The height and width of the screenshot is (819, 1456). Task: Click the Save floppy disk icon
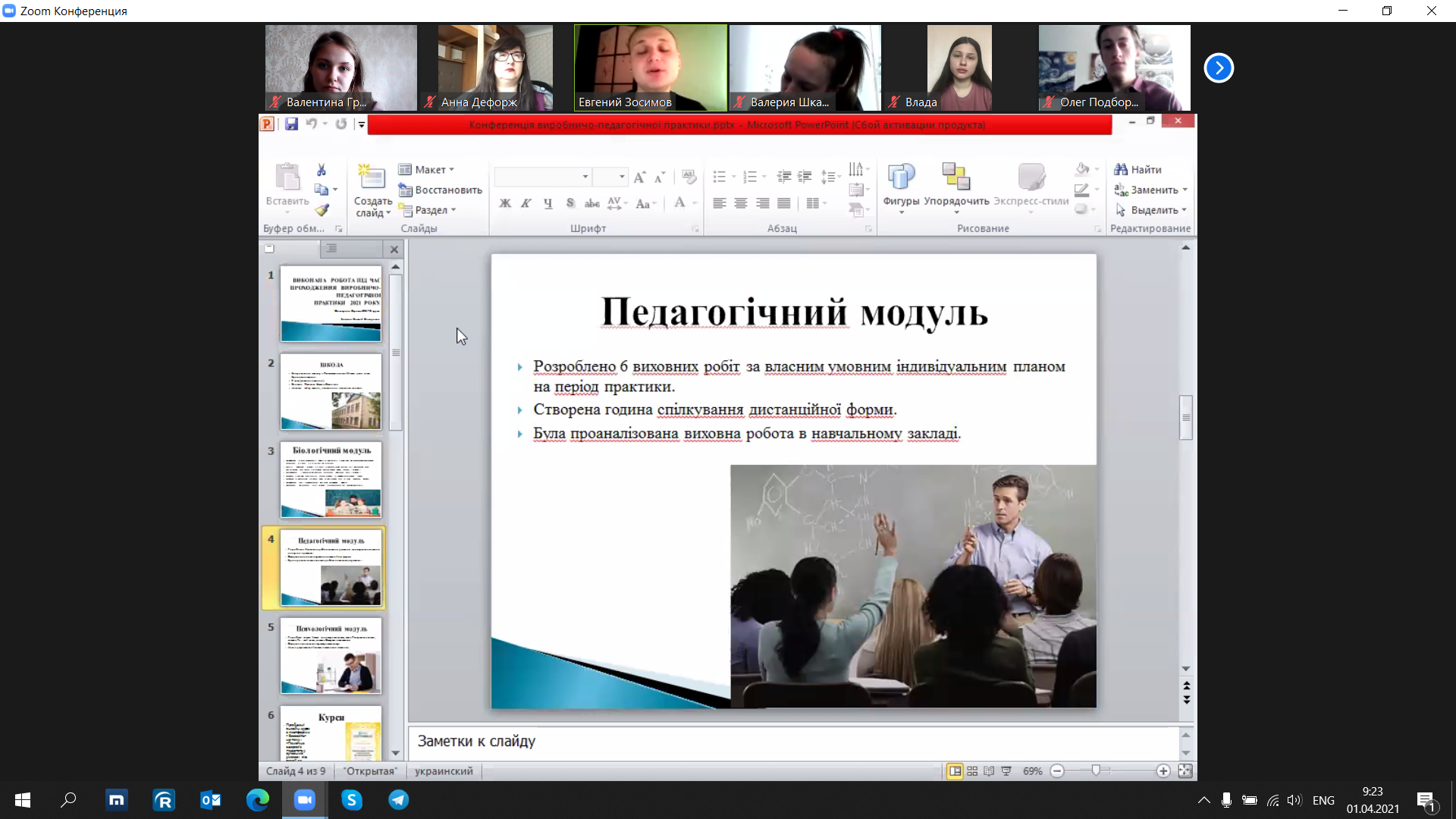pos(291,124)
